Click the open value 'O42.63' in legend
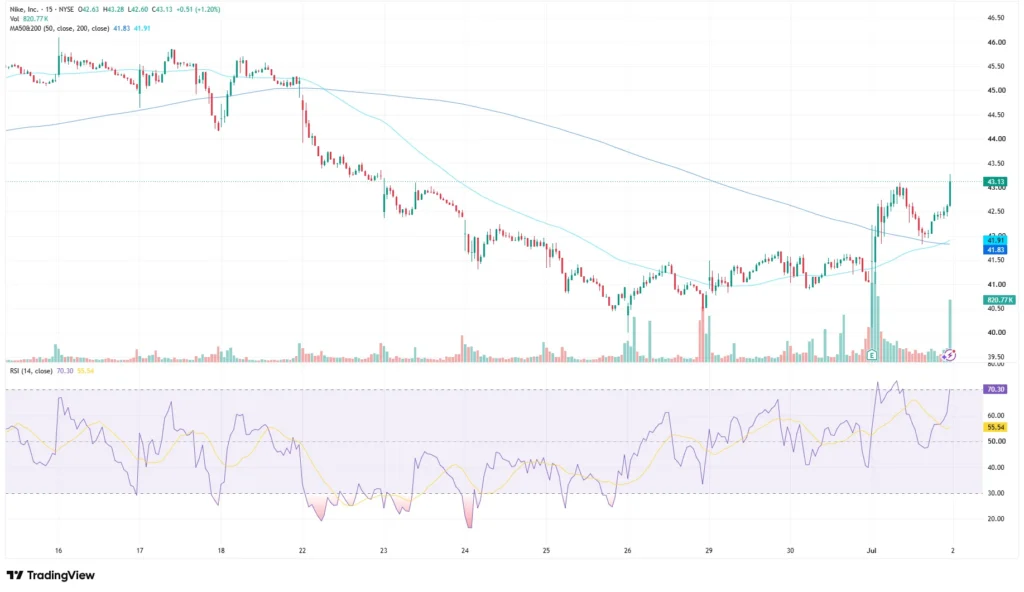Screen dimensions: 1024x592 pos(88,10)
